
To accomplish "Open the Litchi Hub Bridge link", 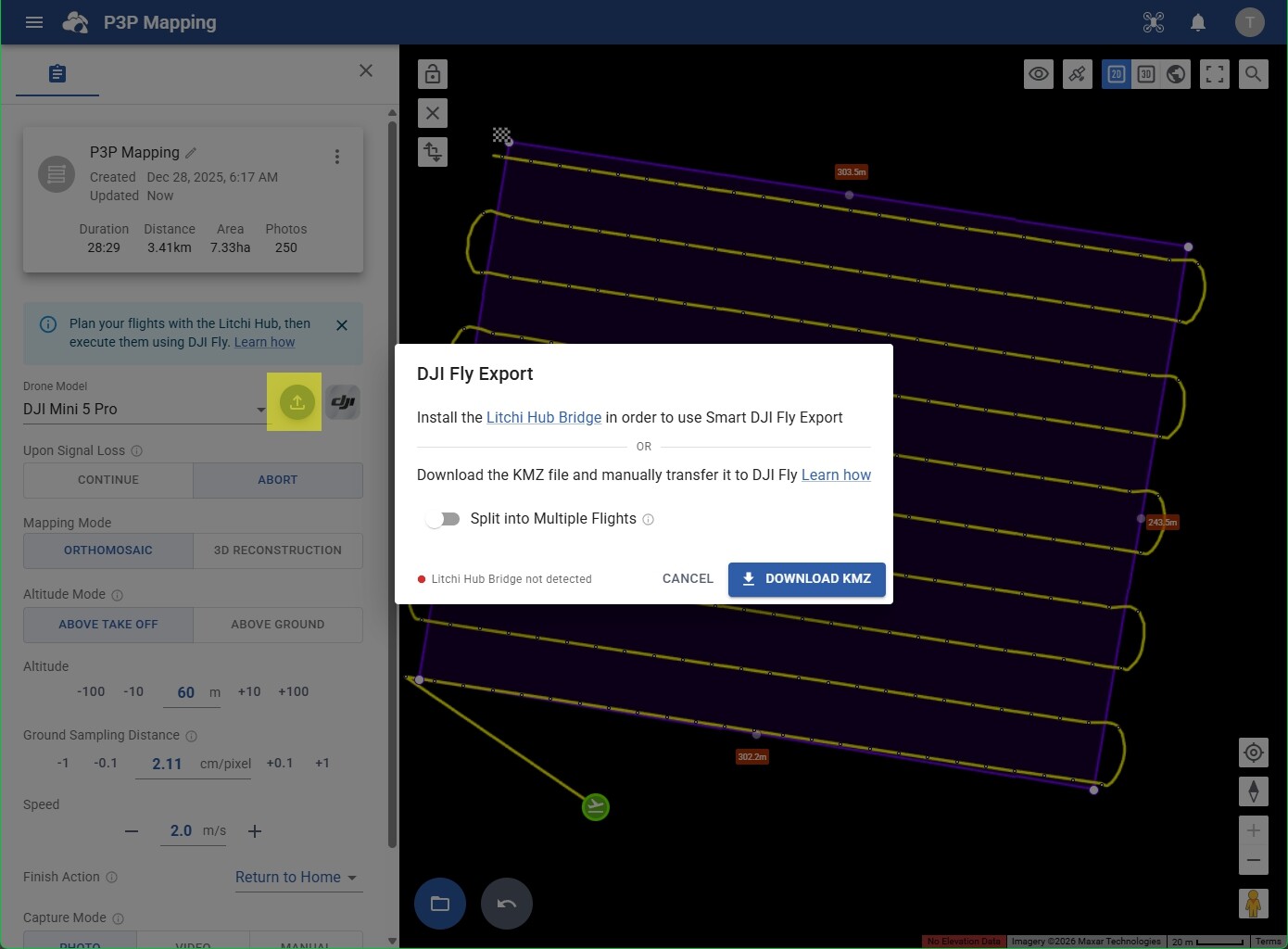I will (544, 418).
